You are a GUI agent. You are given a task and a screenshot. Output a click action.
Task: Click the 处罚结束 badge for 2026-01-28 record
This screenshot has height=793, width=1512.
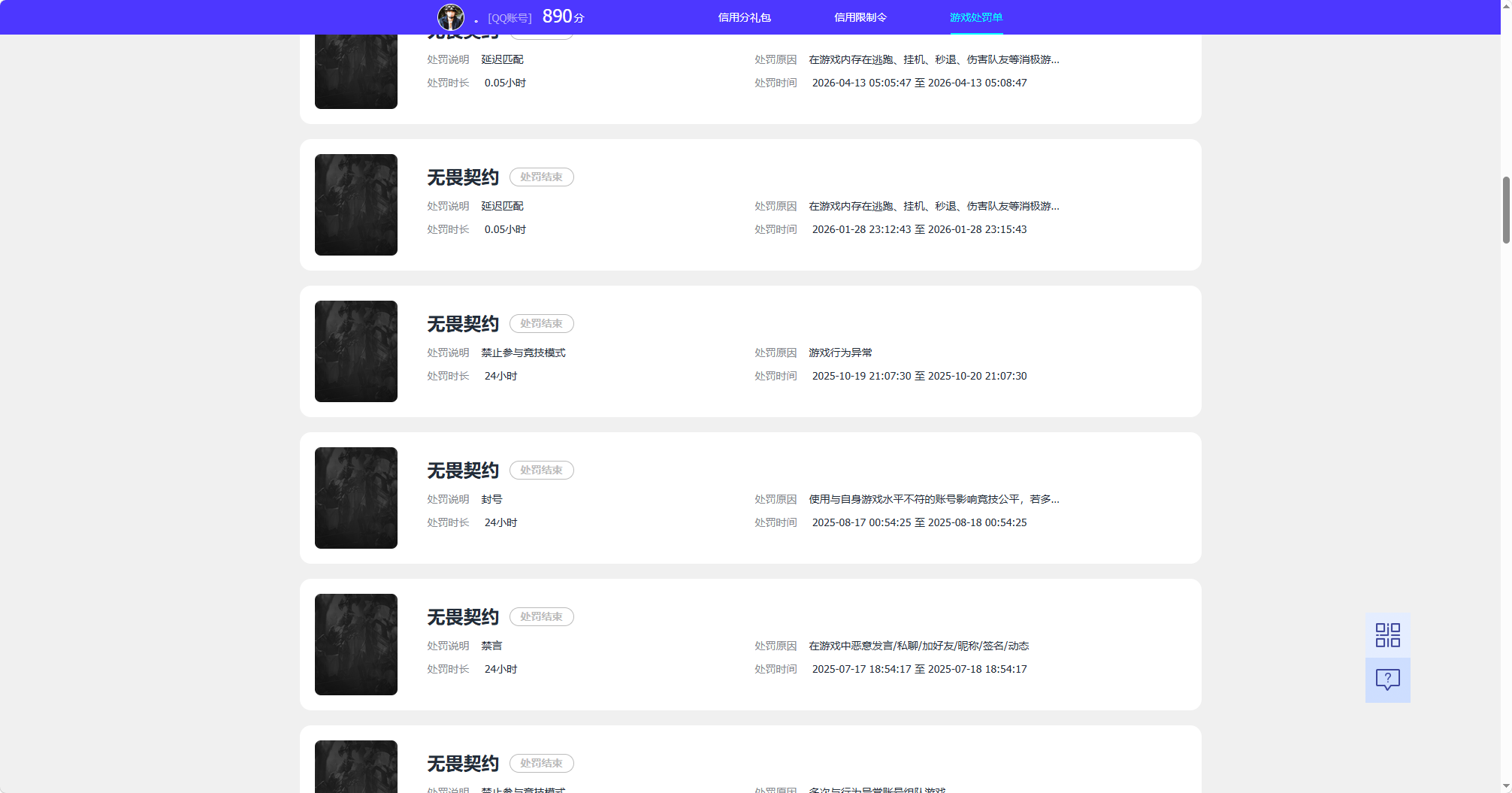coord(542,177)
